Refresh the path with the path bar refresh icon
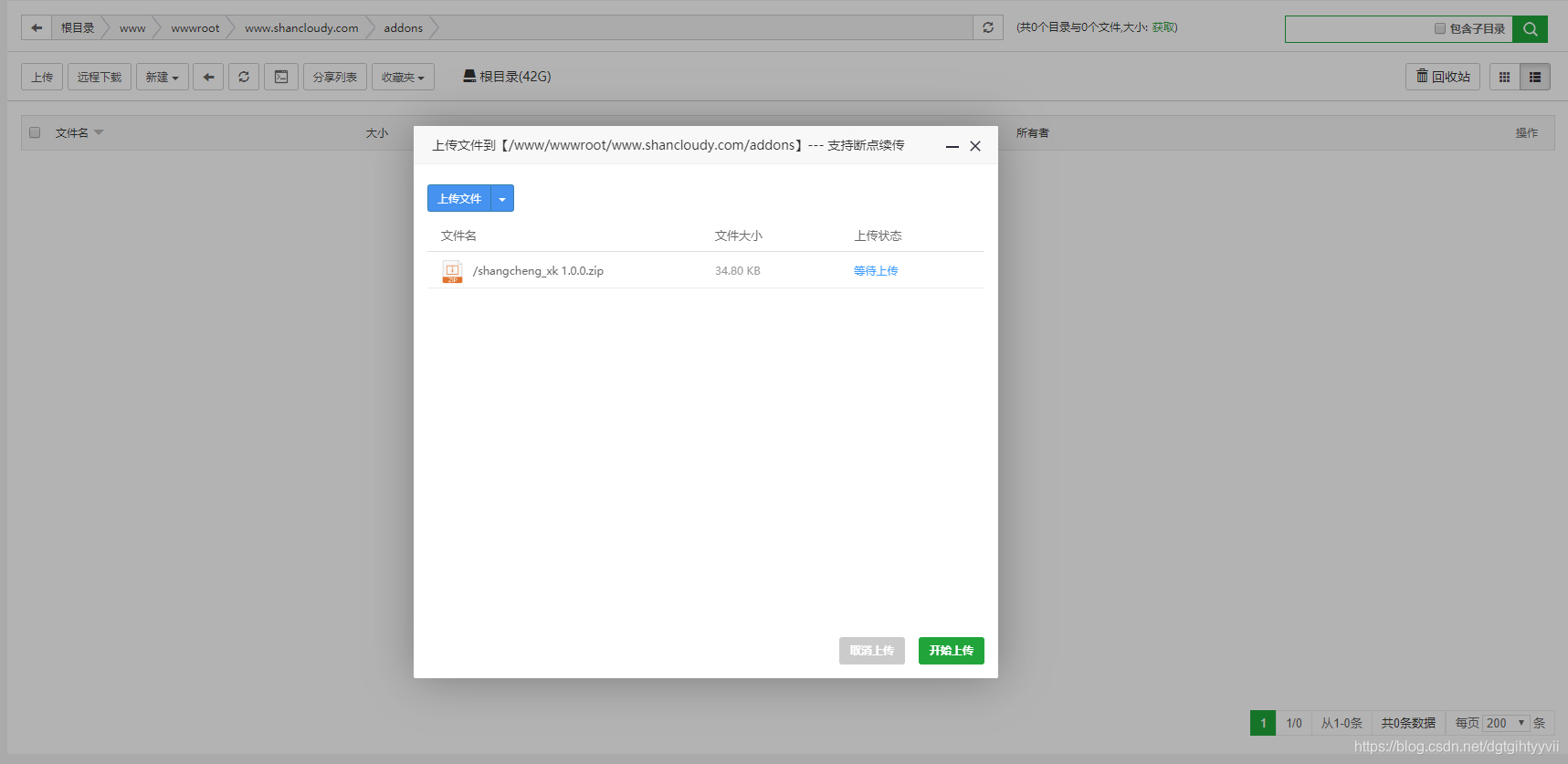Viewport: 1568px width, 764px height. (988, 28)
